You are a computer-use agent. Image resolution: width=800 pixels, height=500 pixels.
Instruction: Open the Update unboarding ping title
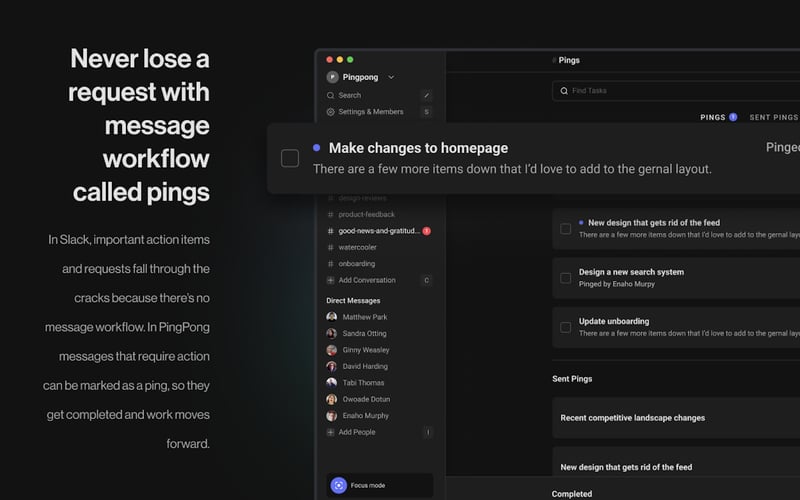614,321
